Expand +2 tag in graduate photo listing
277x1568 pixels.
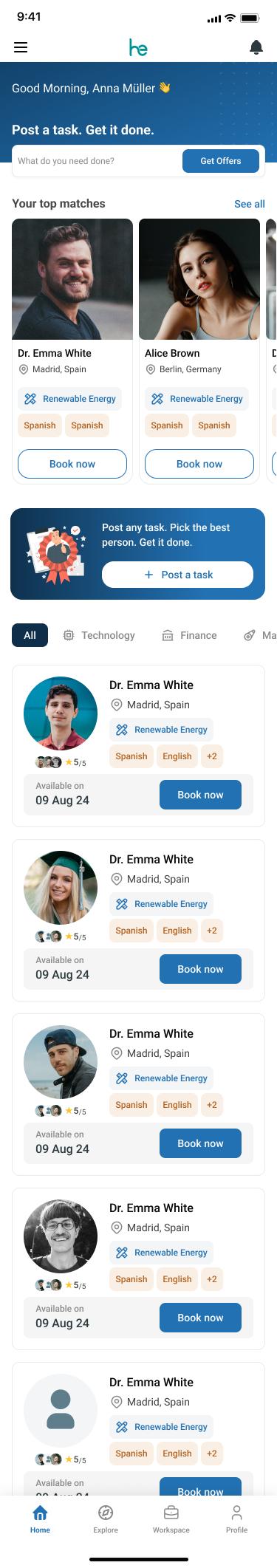click(212, 931)
